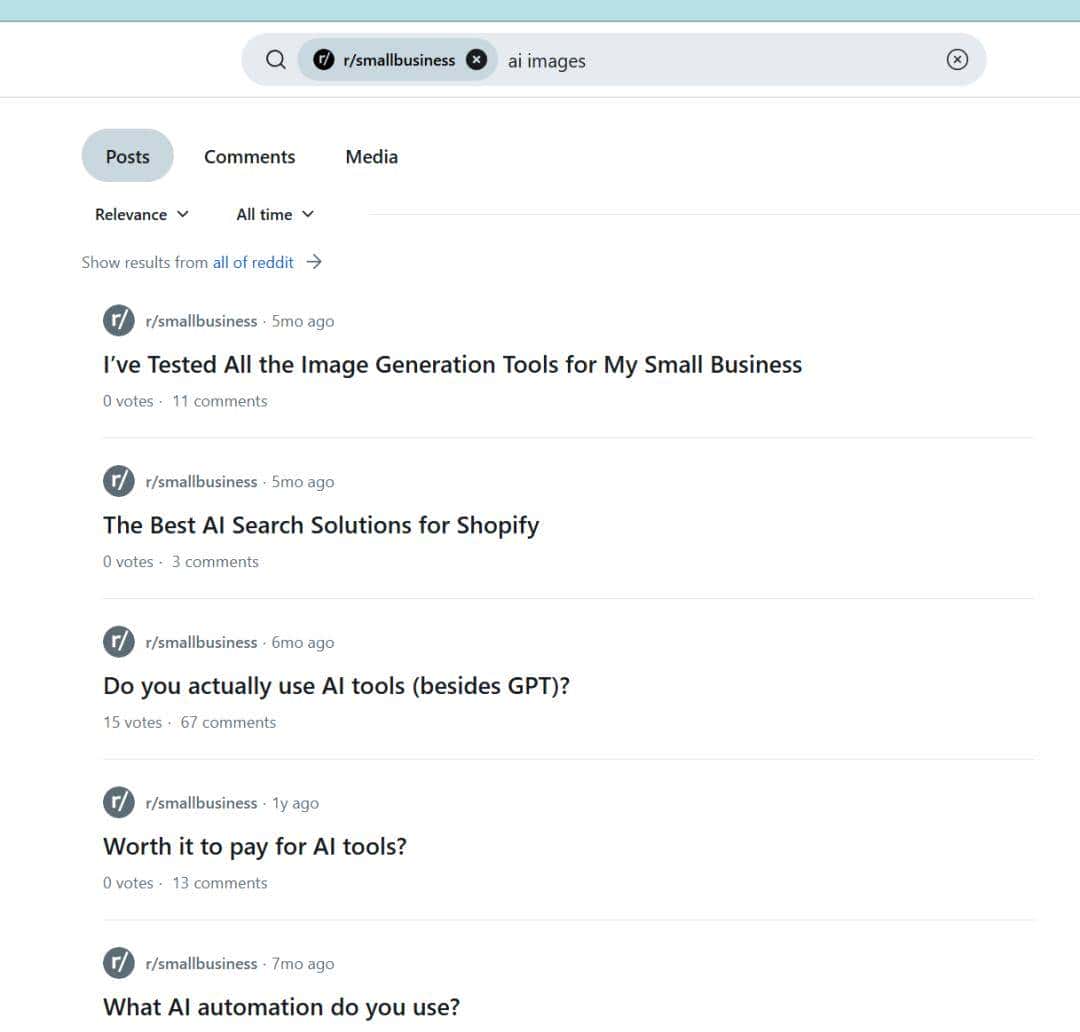Open "What AI automation do you use?" post
This screenshot has height=1032, width=1080.
coord(281,1007)
